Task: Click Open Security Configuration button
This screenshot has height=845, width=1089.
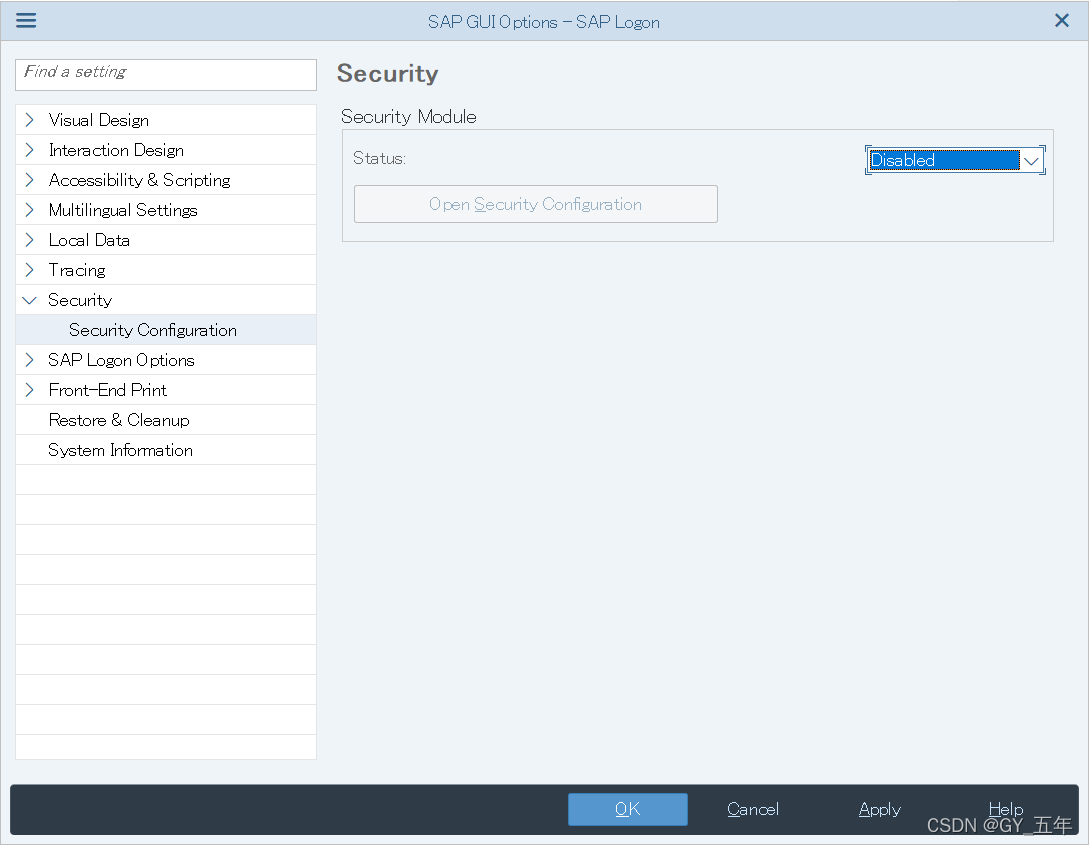Action: (x=535, y=204)
